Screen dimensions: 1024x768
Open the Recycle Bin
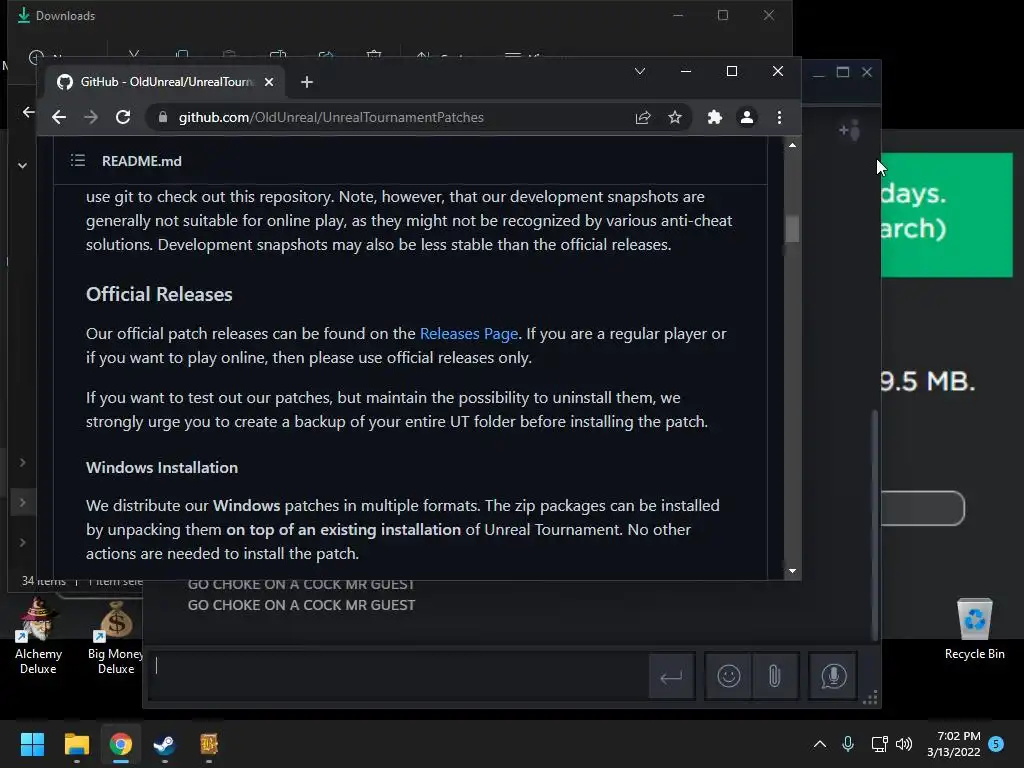974,630
